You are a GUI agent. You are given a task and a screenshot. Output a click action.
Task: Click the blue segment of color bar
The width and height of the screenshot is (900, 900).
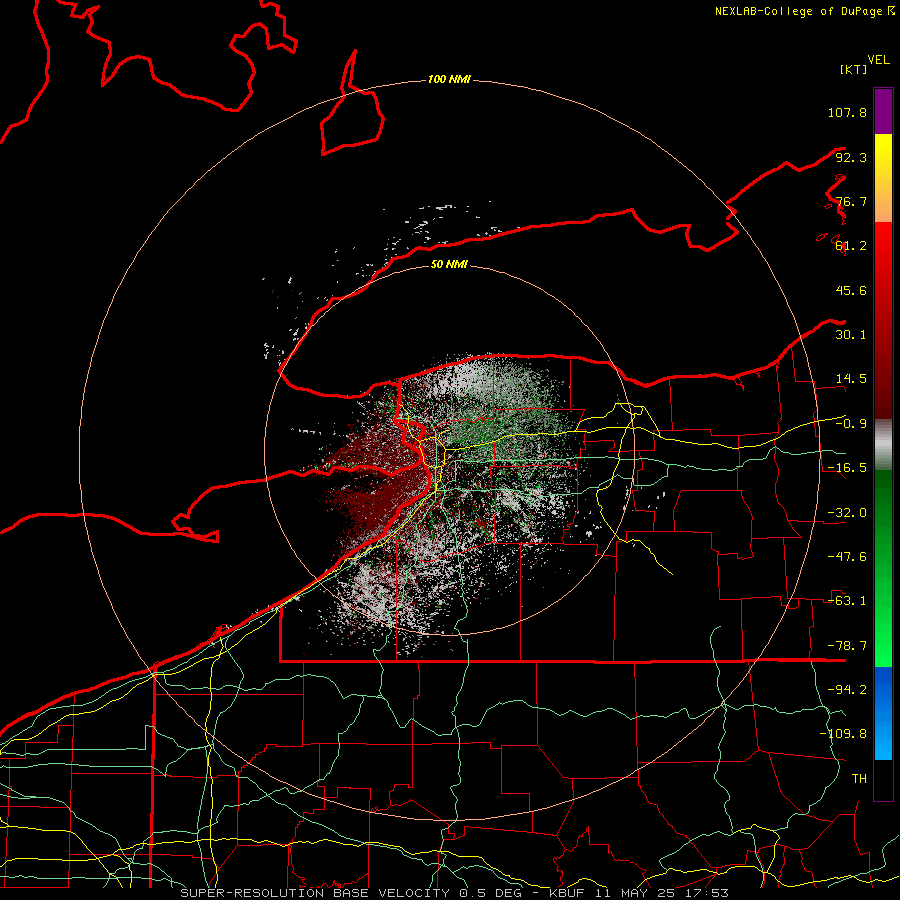pyautogui.click(x=883, y=713)
